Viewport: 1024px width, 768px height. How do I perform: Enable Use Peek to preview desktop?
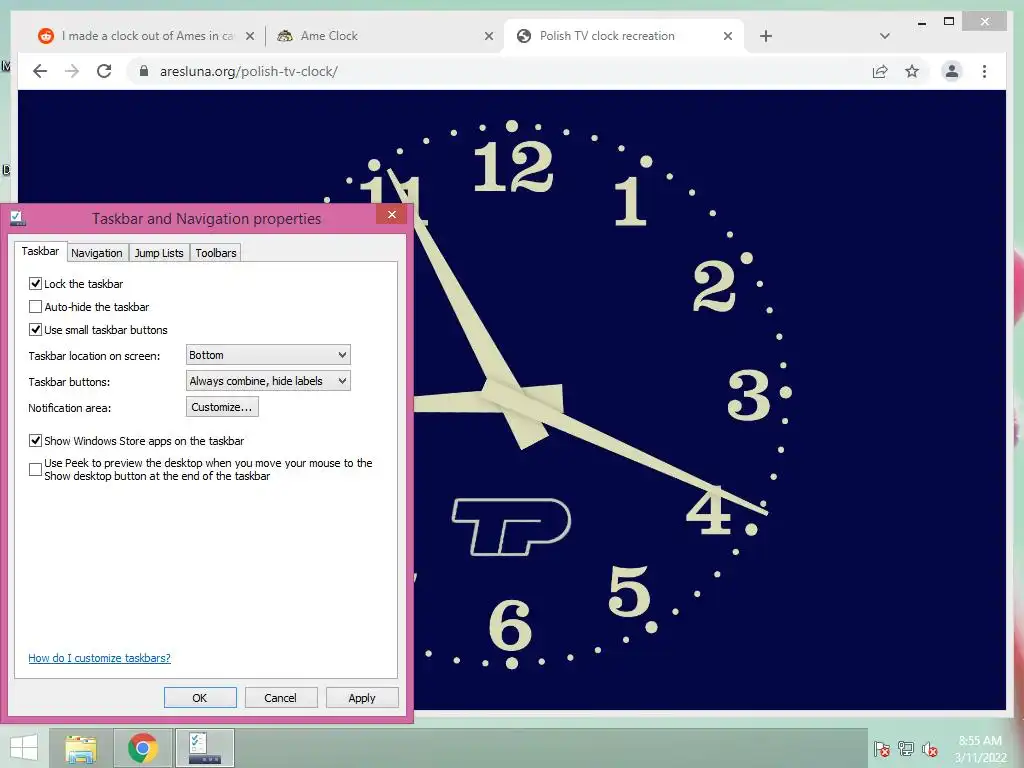click(35, 470)
